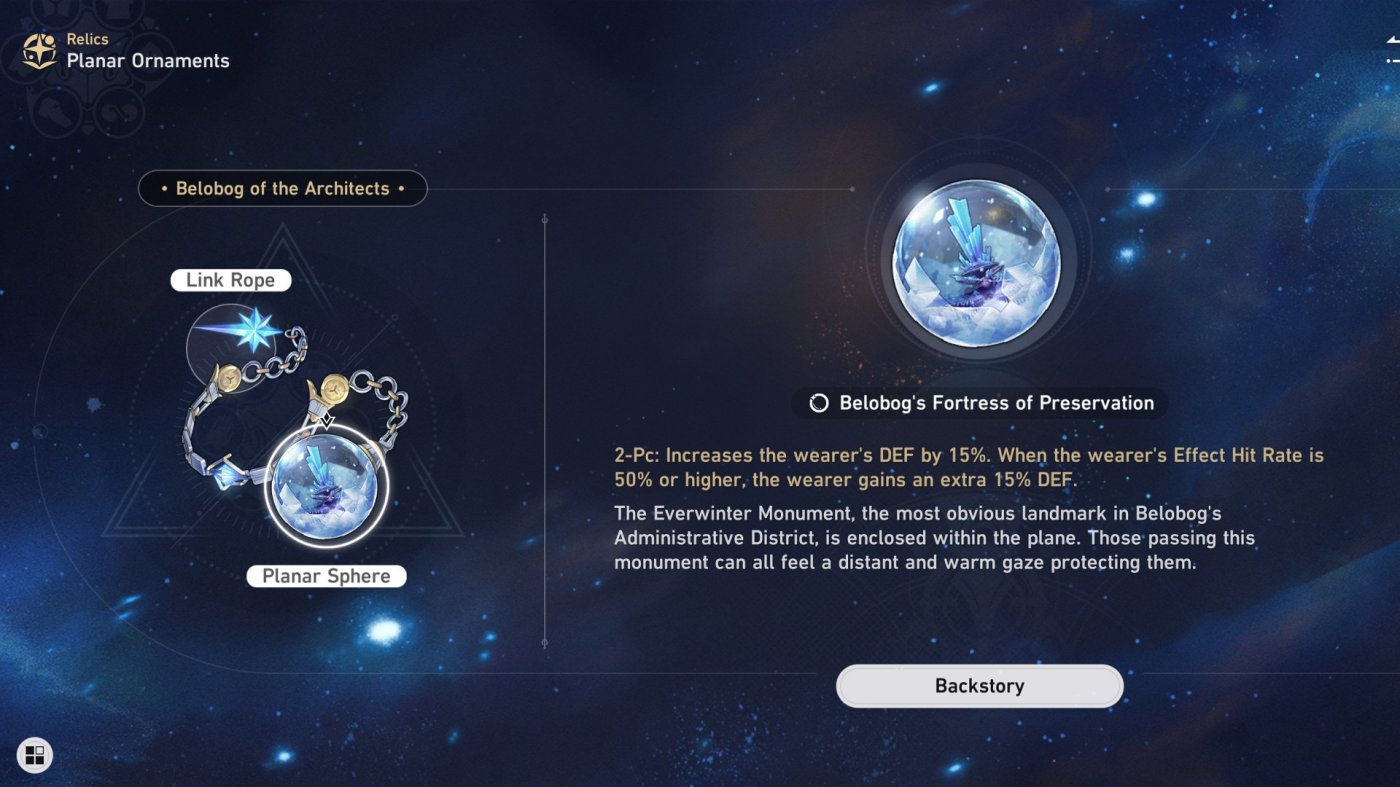Click the circle icon beside Belobog's Fortress title

click(819, 403)
